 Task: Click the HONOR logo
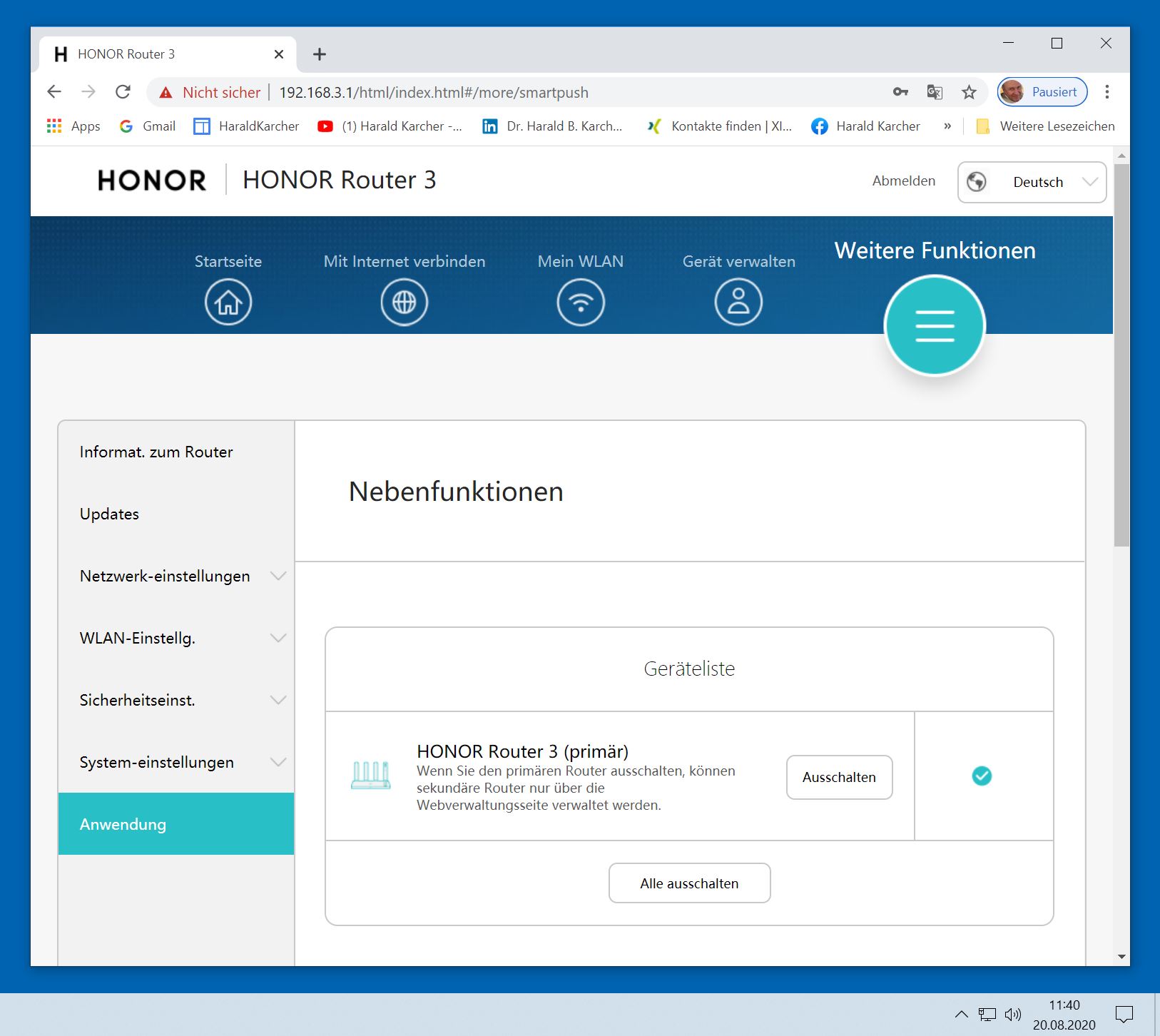pyautogui.click(x=152, y=181)
